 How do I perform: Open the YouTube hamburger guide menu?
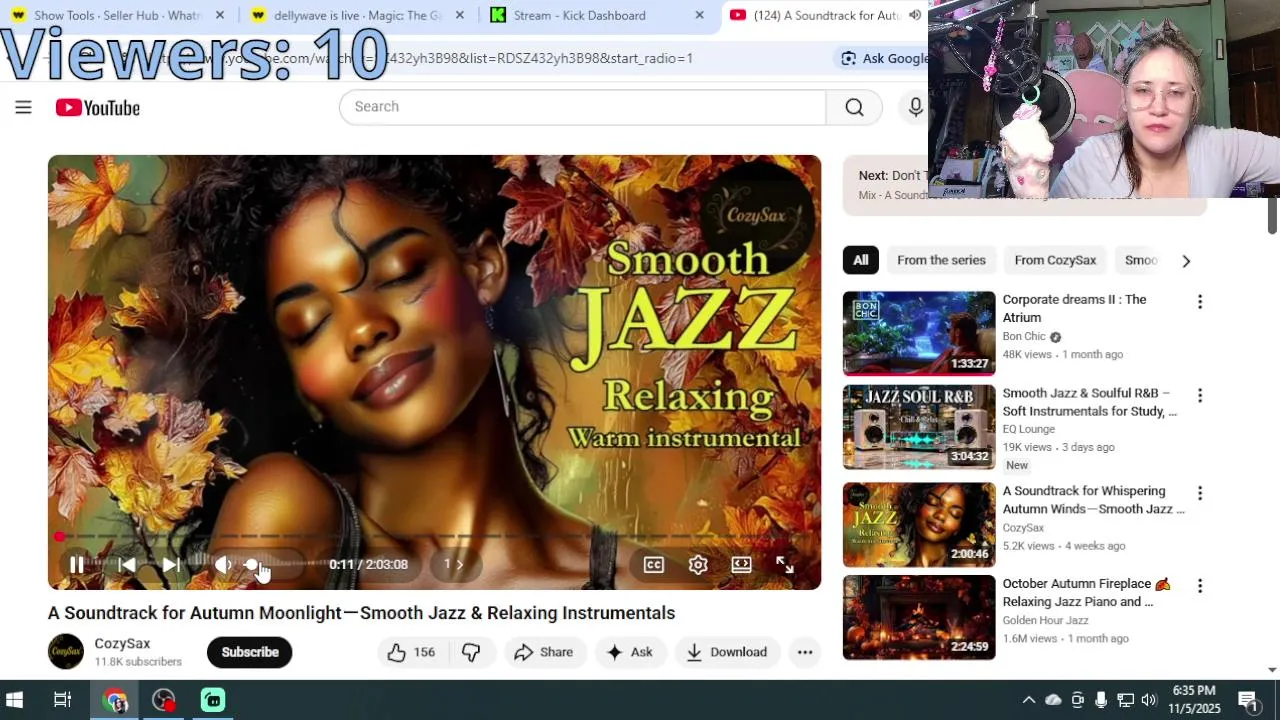(x=23, y=108)
